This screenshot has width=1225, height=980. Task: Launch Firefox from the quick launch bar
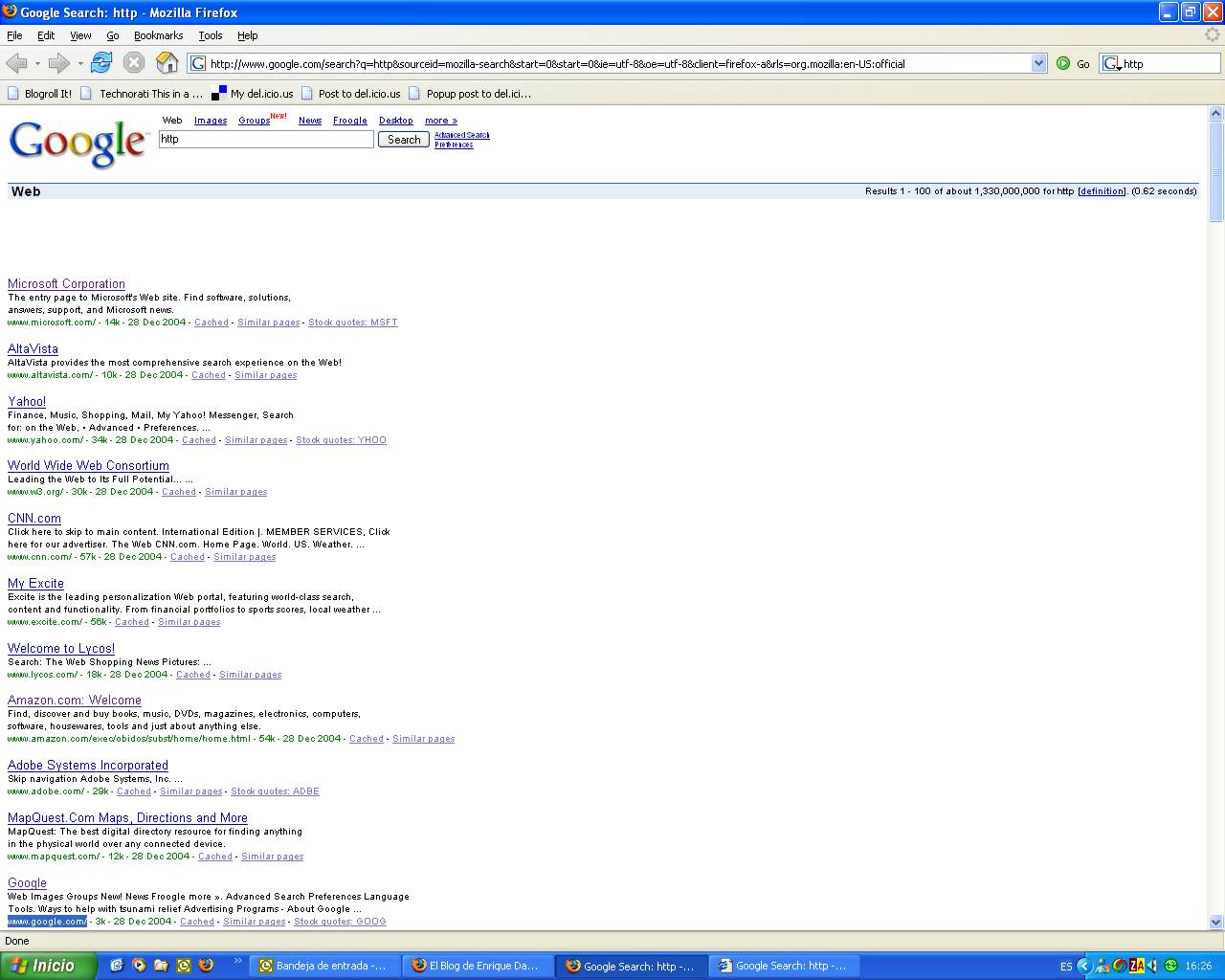coord(206,966)
